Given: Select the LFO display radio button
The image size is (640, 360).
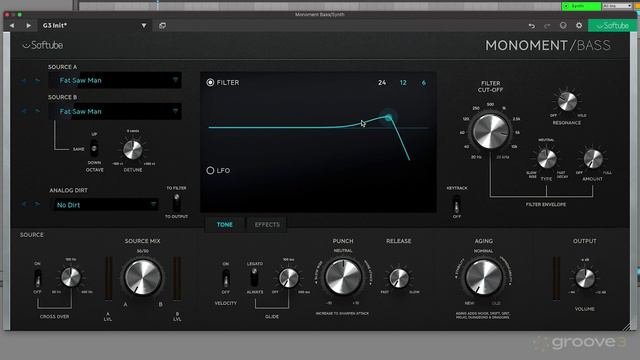Looking at the screenshot, I should 210,170.
